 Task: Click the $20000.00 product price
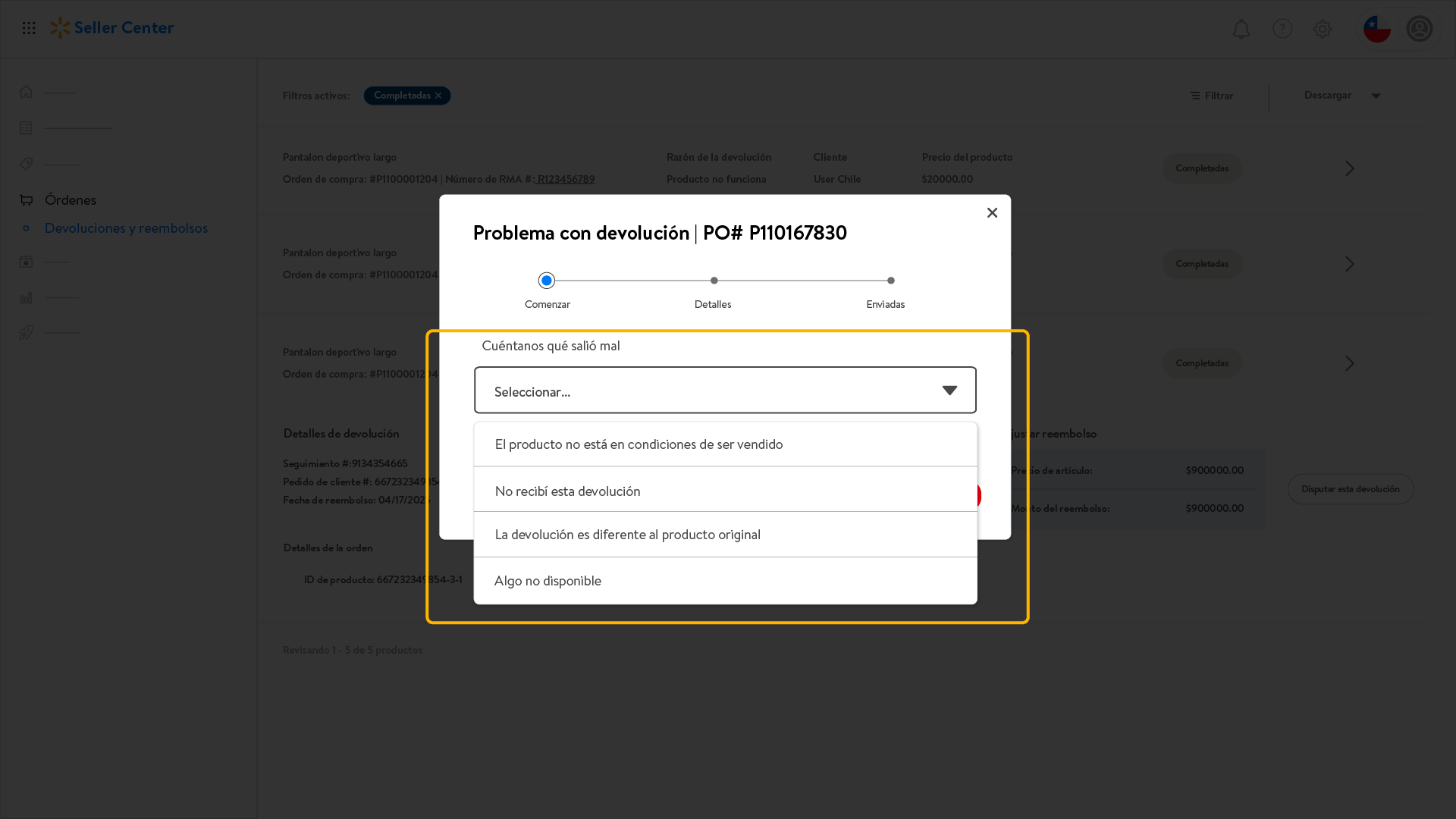point(947,180)
